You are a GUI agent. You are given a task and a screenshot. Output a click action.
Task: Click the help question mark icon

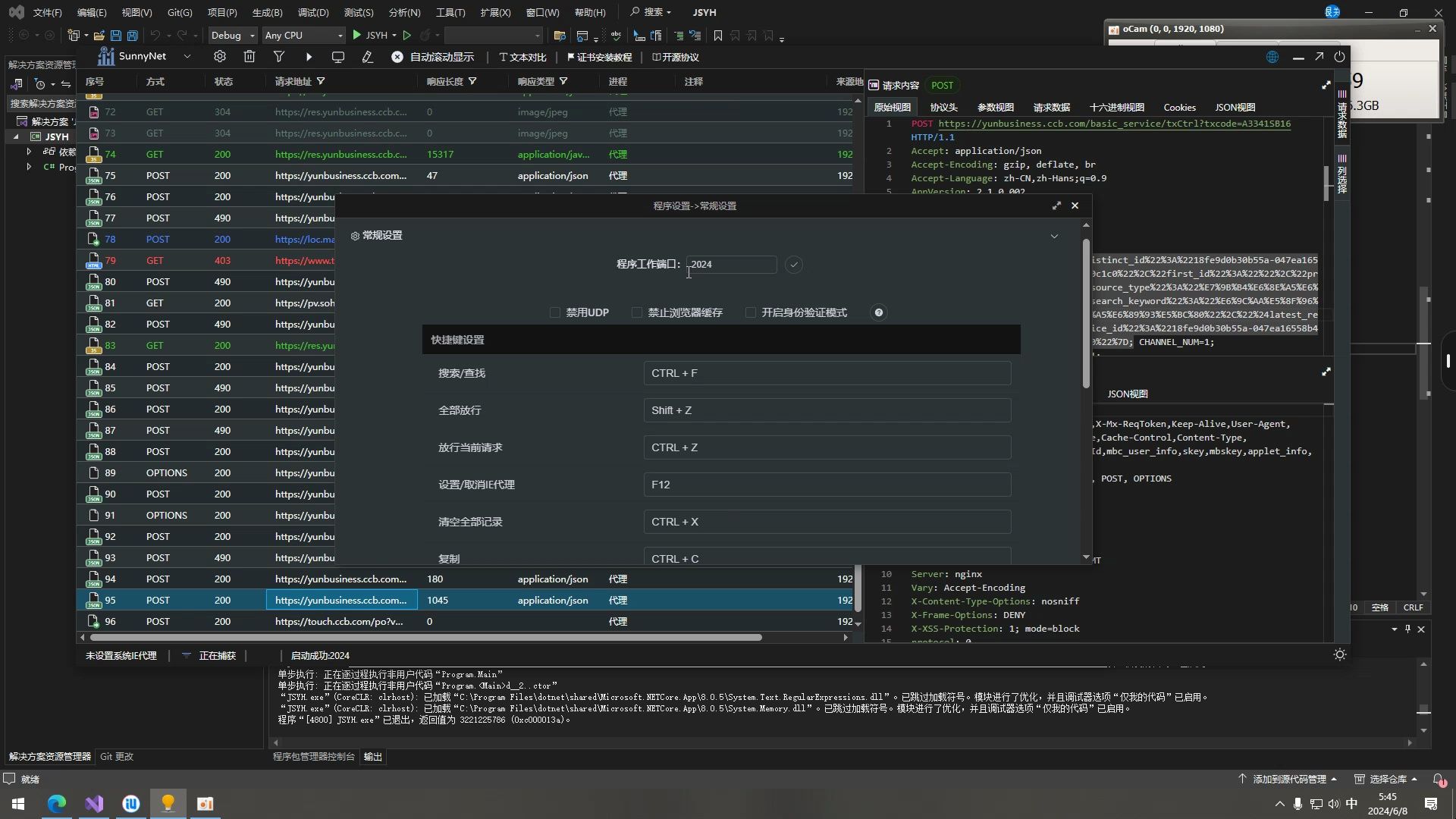pos(879,312)
